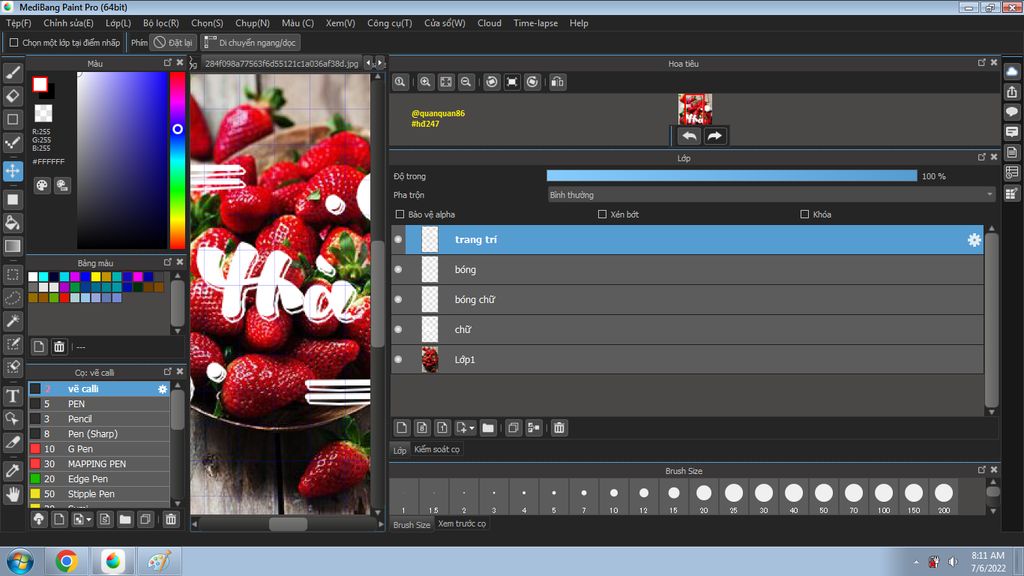1024x576 pixels.
Task: Select the Pencil brush
Action: click(x=99, y=419)
